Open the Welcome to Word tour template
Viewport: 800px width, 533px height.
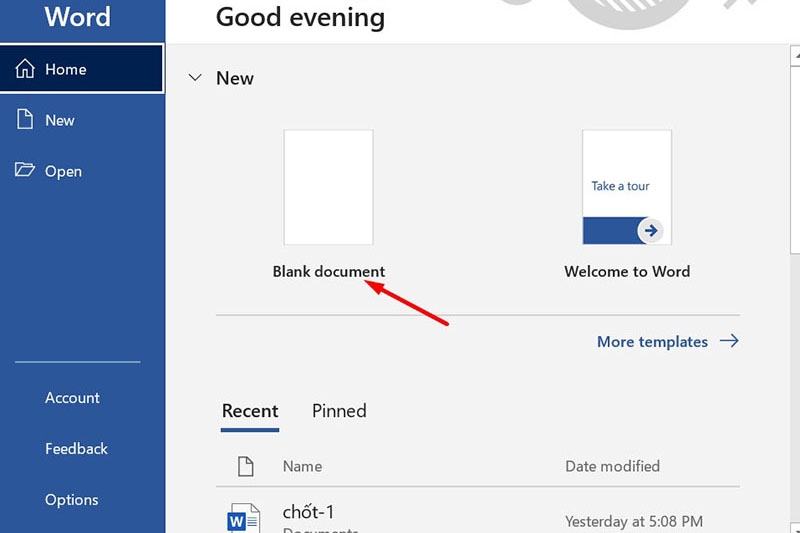[627, 187]
